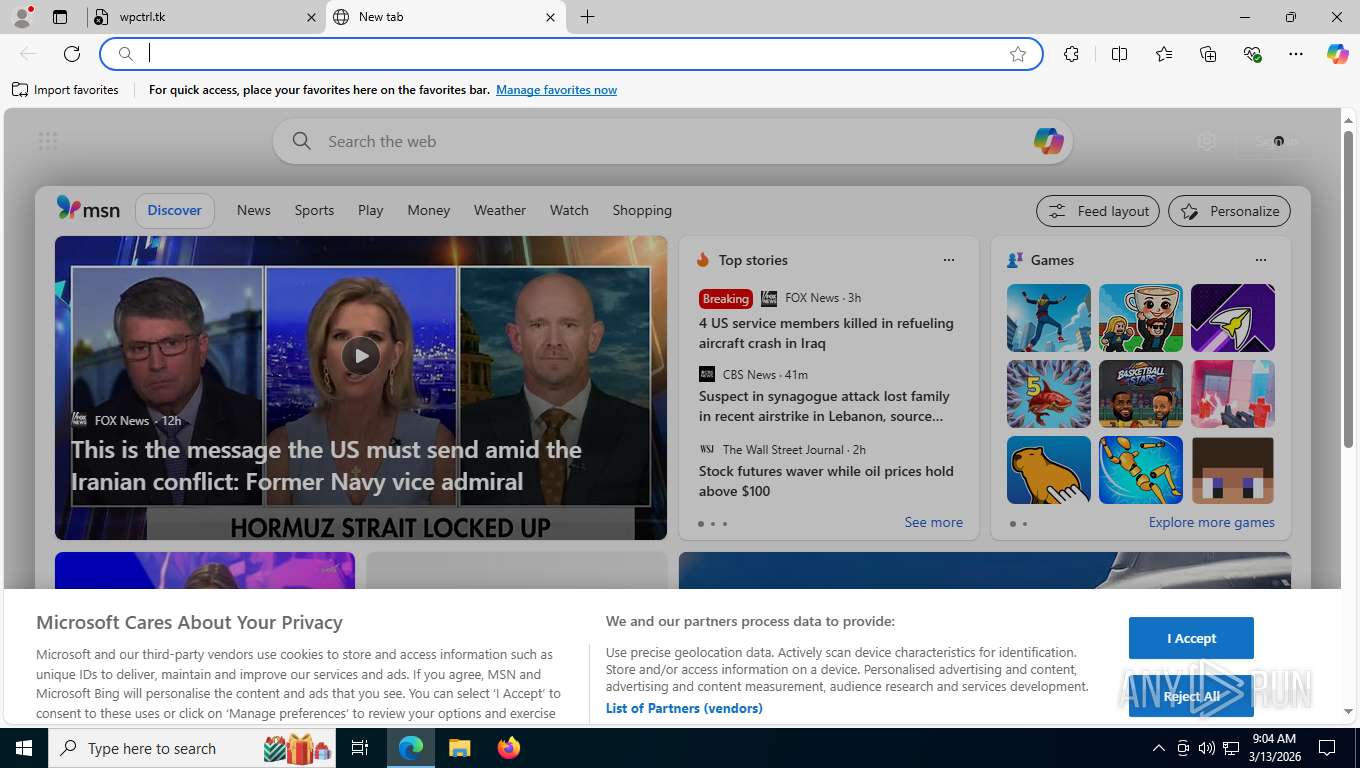The width and height of the screenshot is (1360, 768).
Task: Select the Weather menu item
Action: 500,210
